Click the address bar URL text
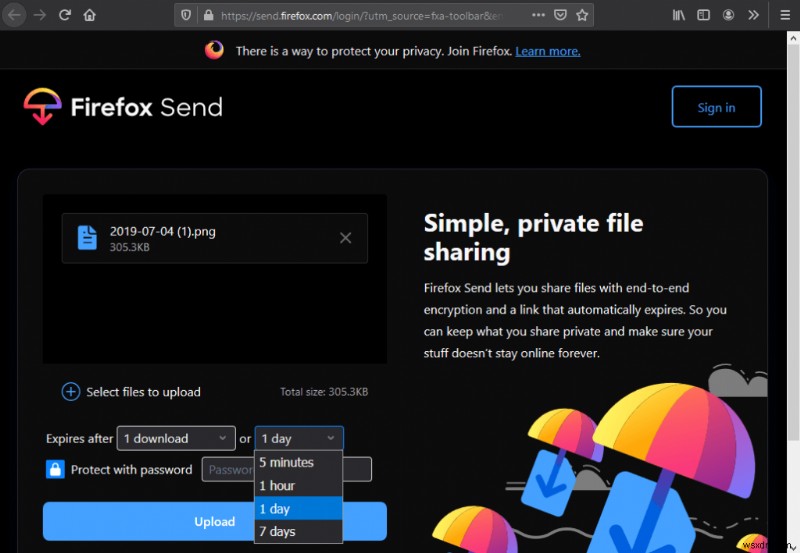 [361, 16]
